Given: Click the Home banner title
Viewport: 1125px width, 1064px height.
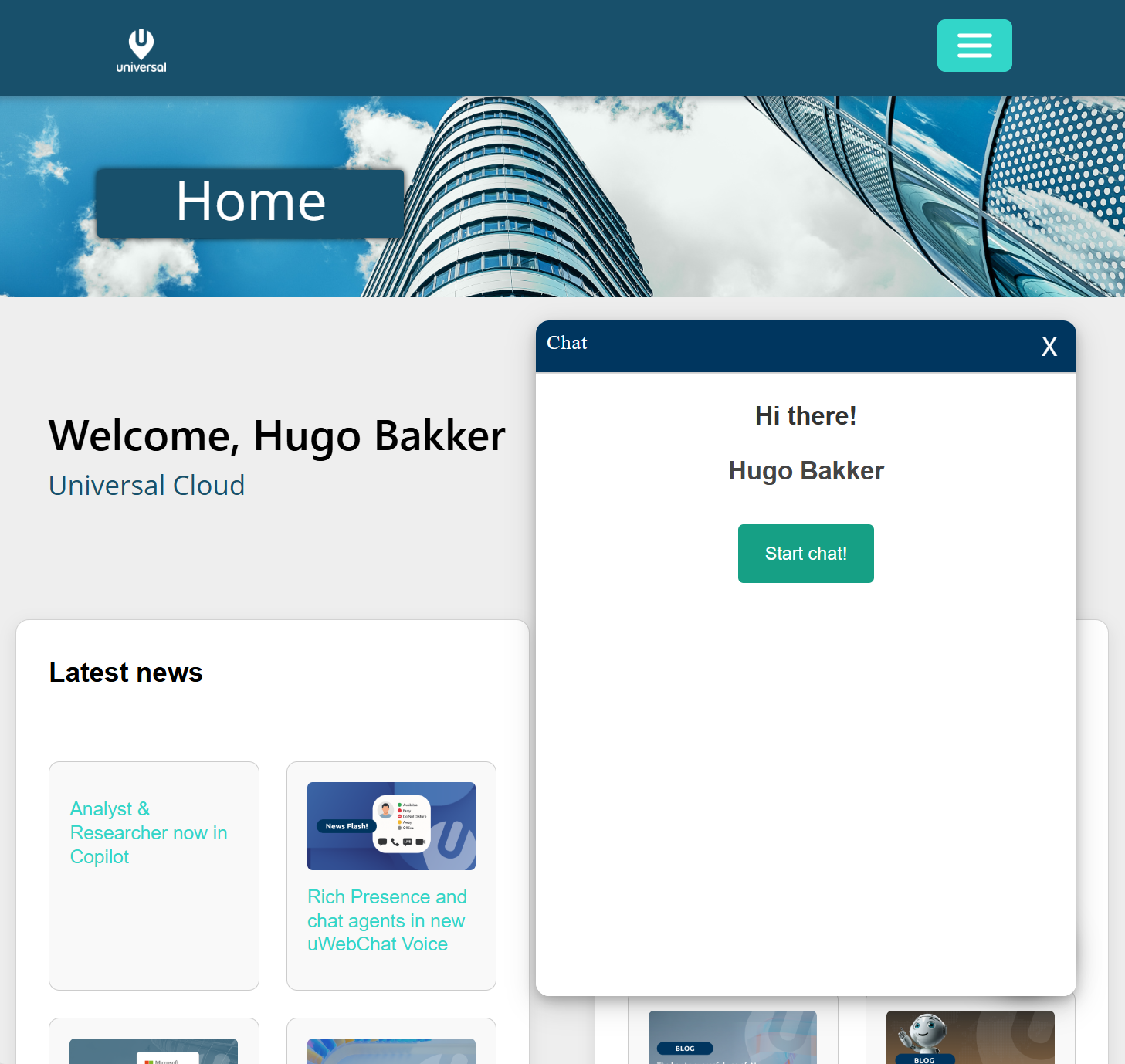Looking at the screenshot, I should click(x=250, y=202).
